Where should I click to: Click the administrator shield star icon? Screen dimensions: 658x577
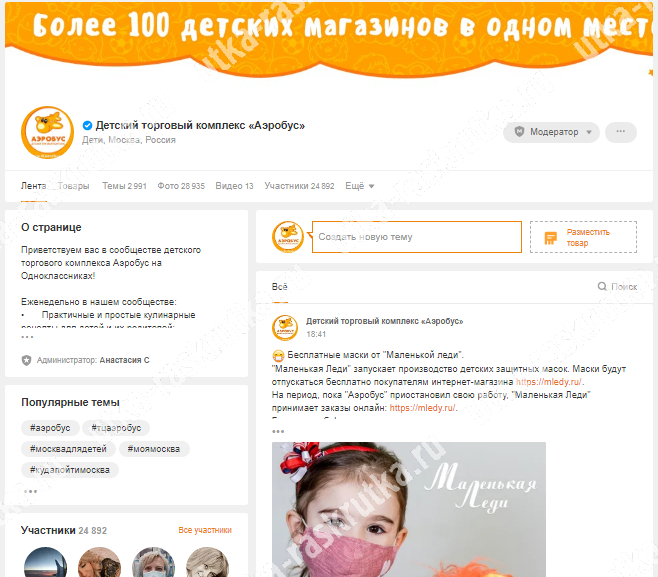pyautogui.click(x=26, y=360)
